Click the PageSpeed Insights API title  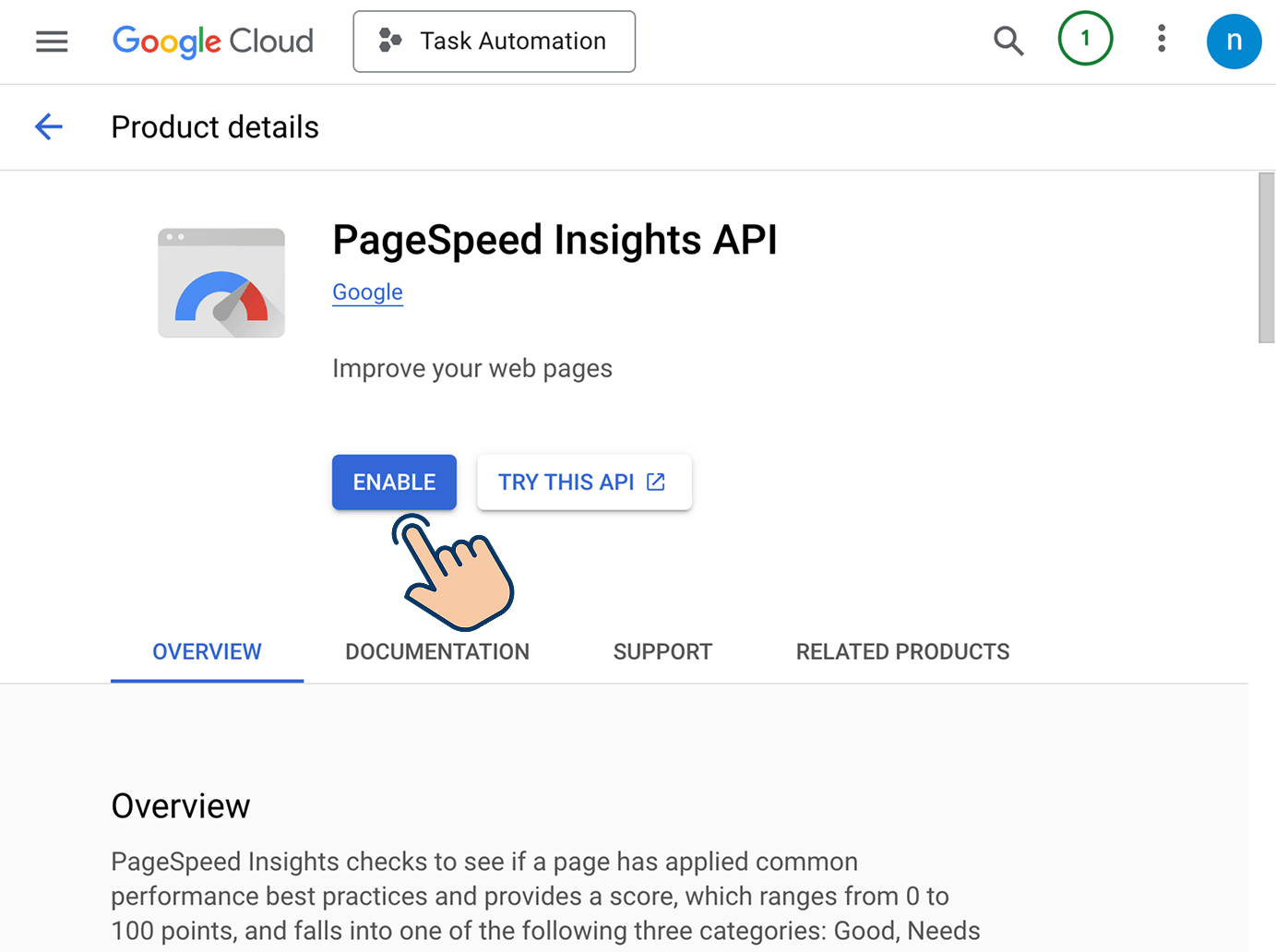(555, 240)
